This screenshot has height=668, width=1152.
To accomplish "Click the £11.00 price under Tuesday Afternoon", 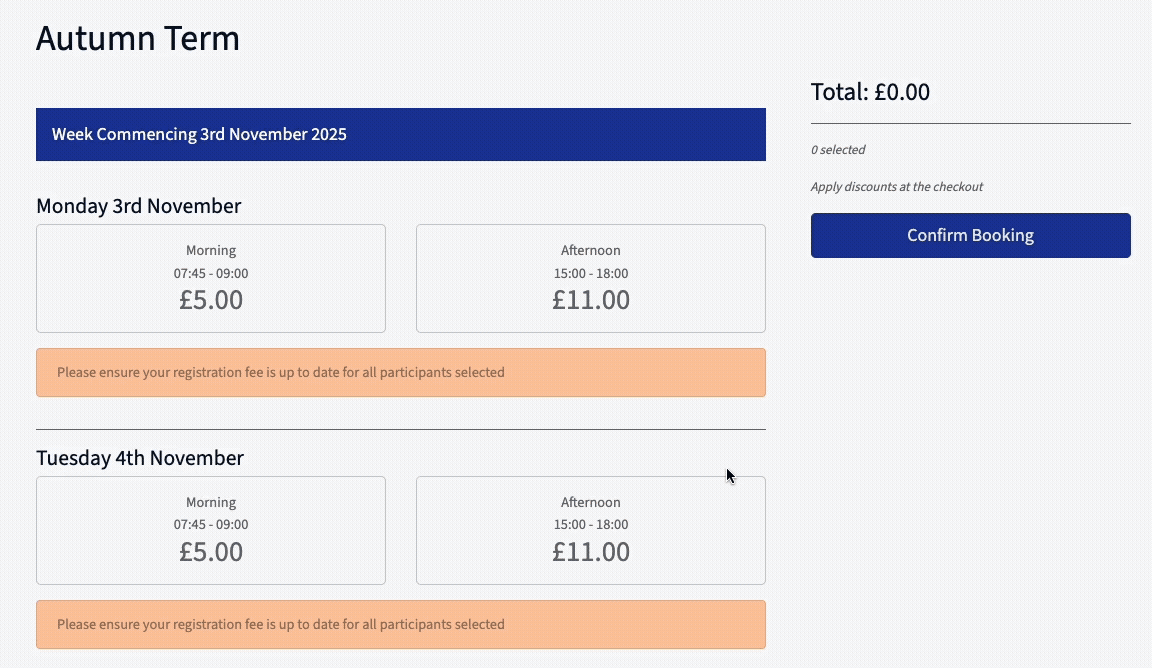I will [x=591, y=552].
